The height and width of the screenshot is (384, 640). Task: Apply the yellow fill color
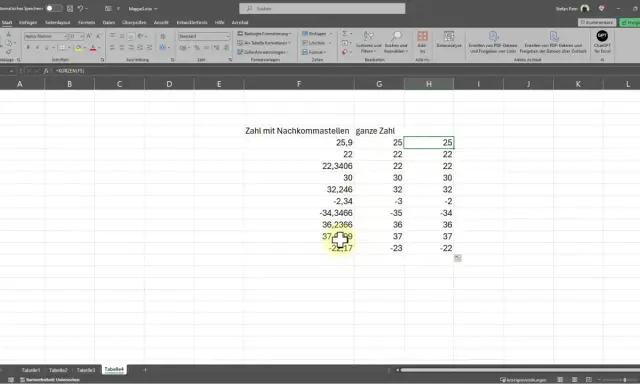click(78, 48)
